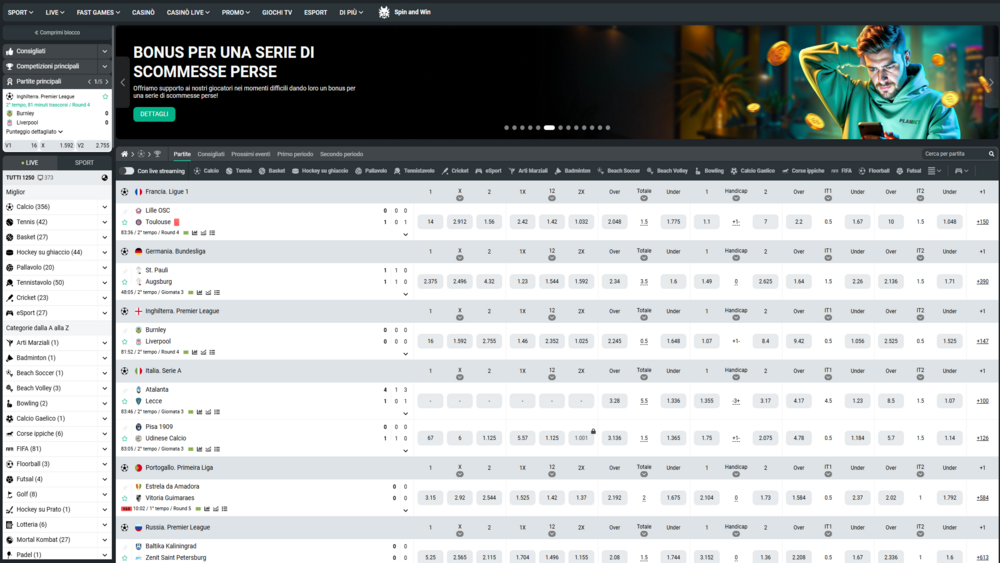Expand more markets under Lille OSC match
Viewport: 1000px width, 563px height.
405,235
